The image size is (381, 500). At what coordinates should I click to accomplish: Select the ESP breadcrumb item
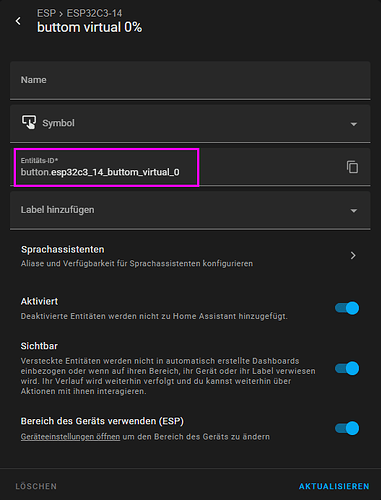[x=46, y=13]
